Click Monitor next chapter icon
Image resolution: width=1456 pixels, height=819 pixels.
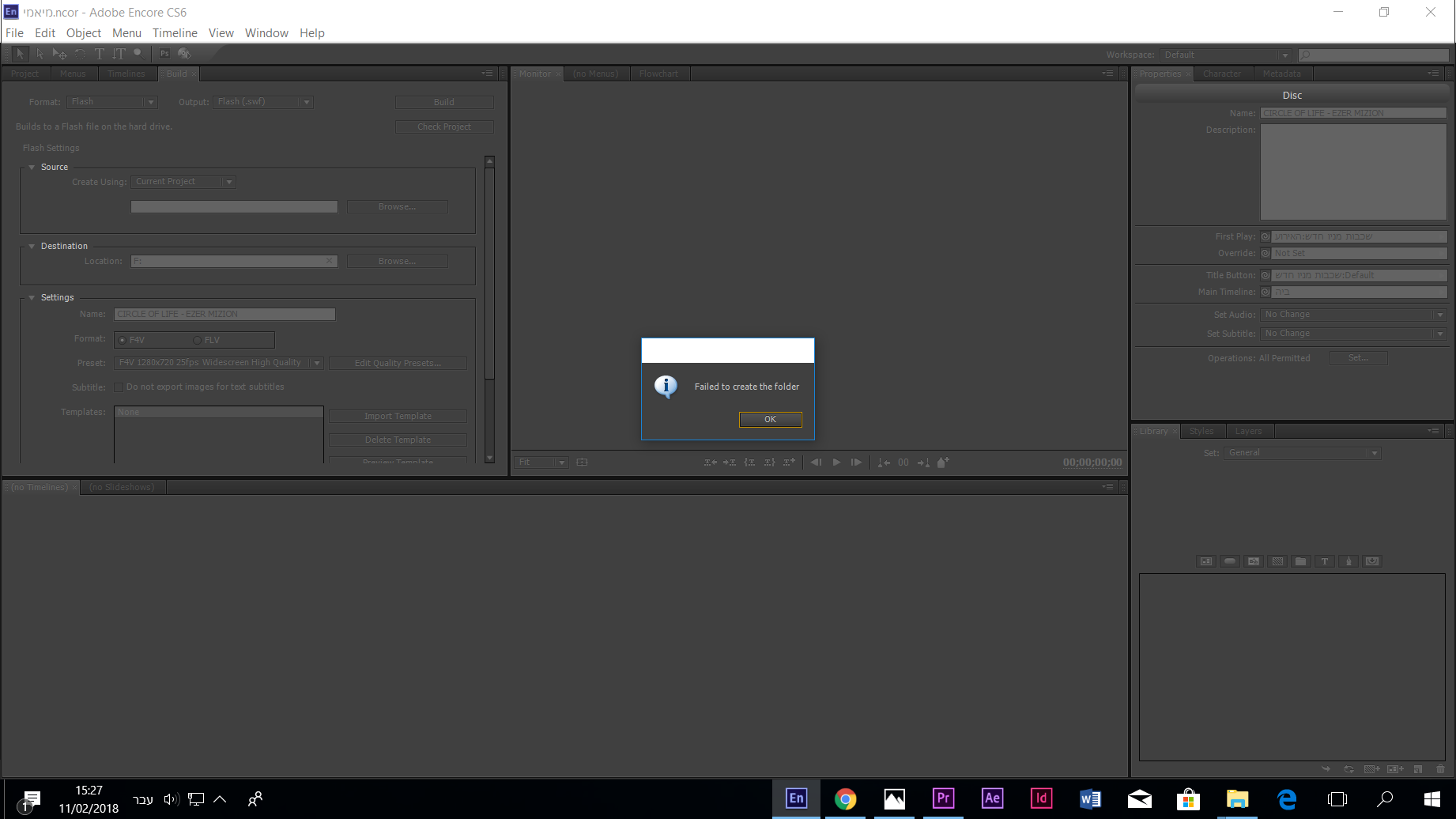[923, 462]
